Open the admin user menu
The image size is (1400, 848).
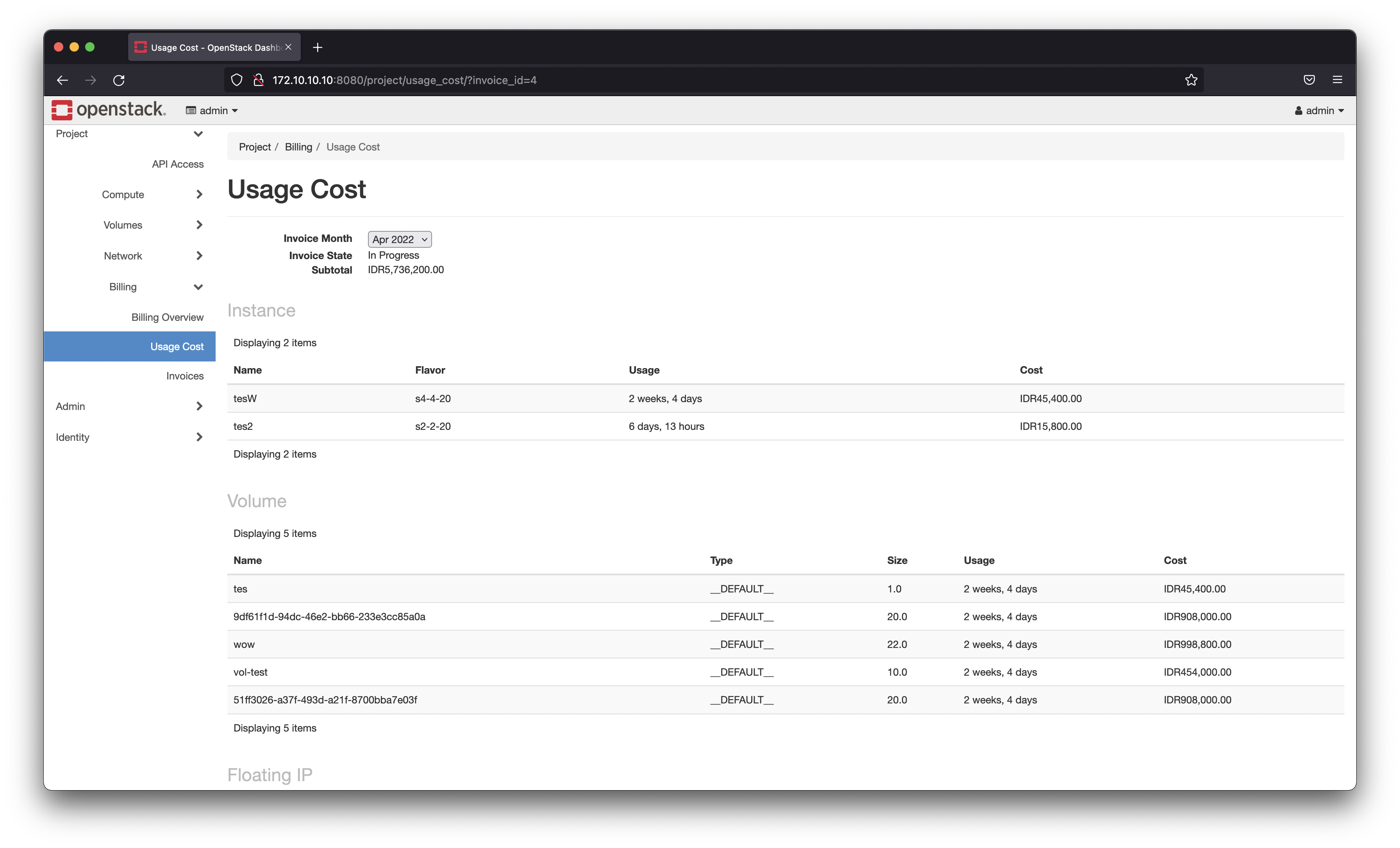1319,110
